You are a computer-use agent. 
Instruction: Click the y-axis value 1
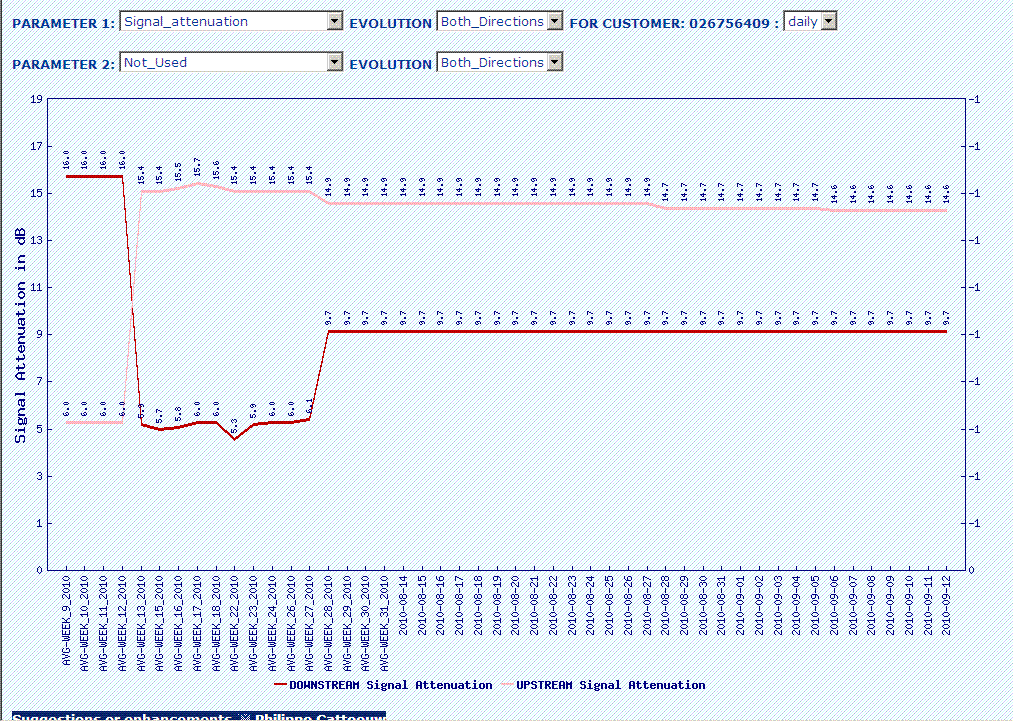40,523
